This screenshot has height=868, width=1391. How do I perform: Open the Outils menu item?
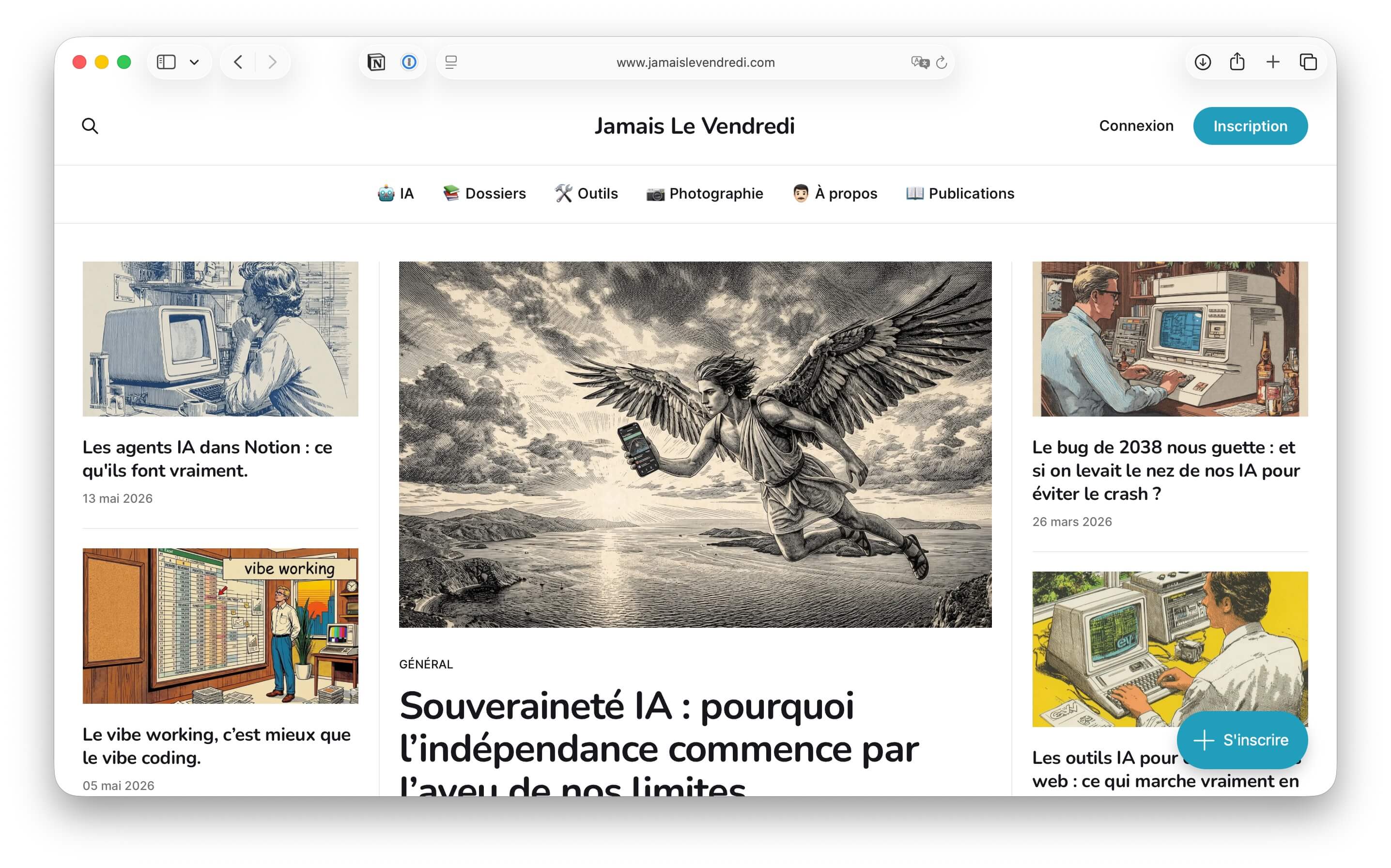(587, 193)
